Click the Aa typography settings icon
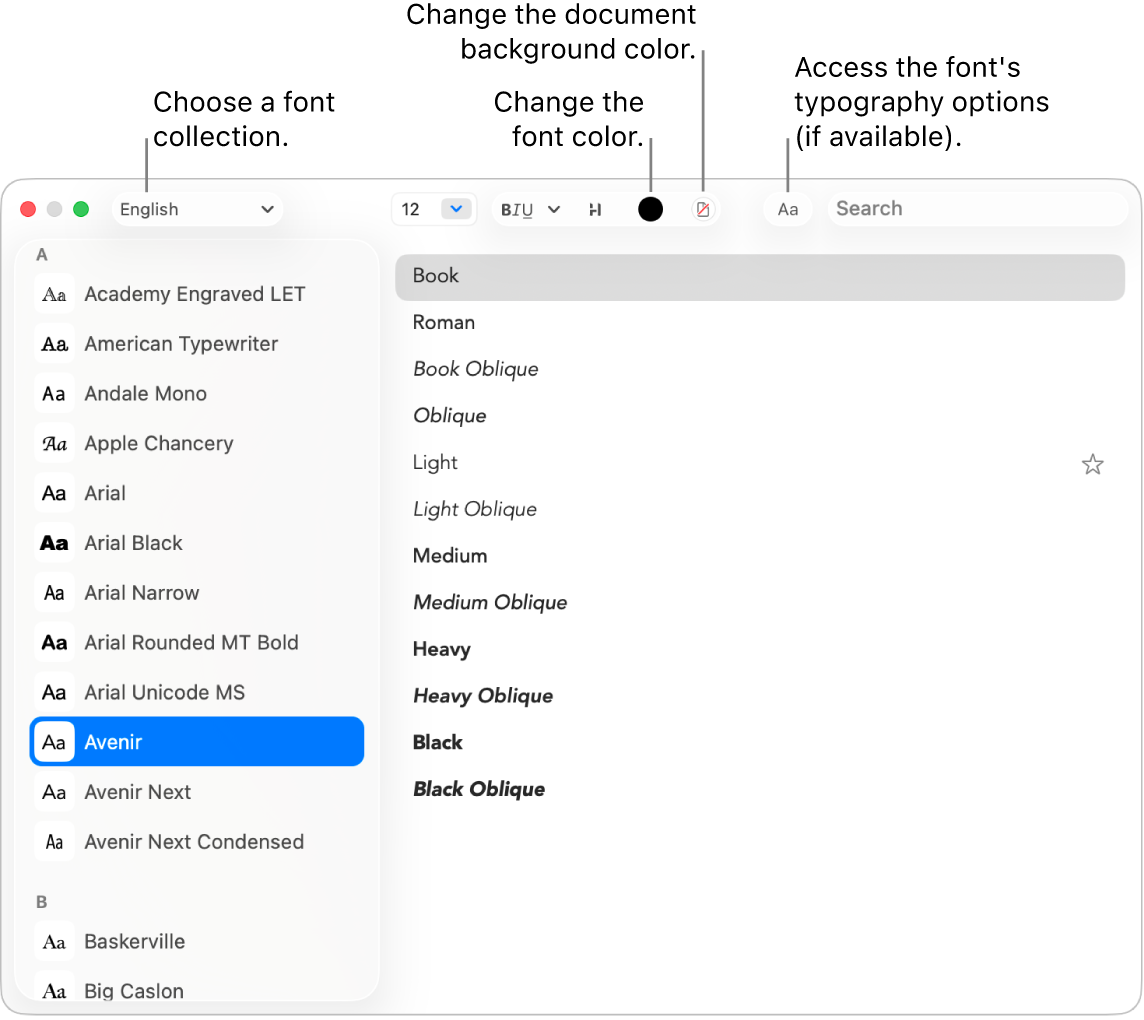This screenshot has height=1020, width=1144. 788,209
